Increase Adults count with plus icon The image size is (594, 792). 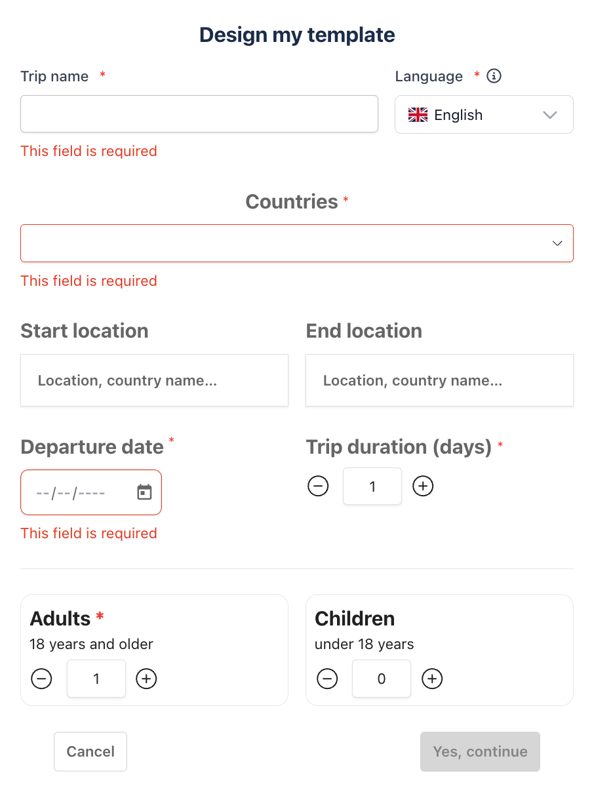(x=146, y=678)
